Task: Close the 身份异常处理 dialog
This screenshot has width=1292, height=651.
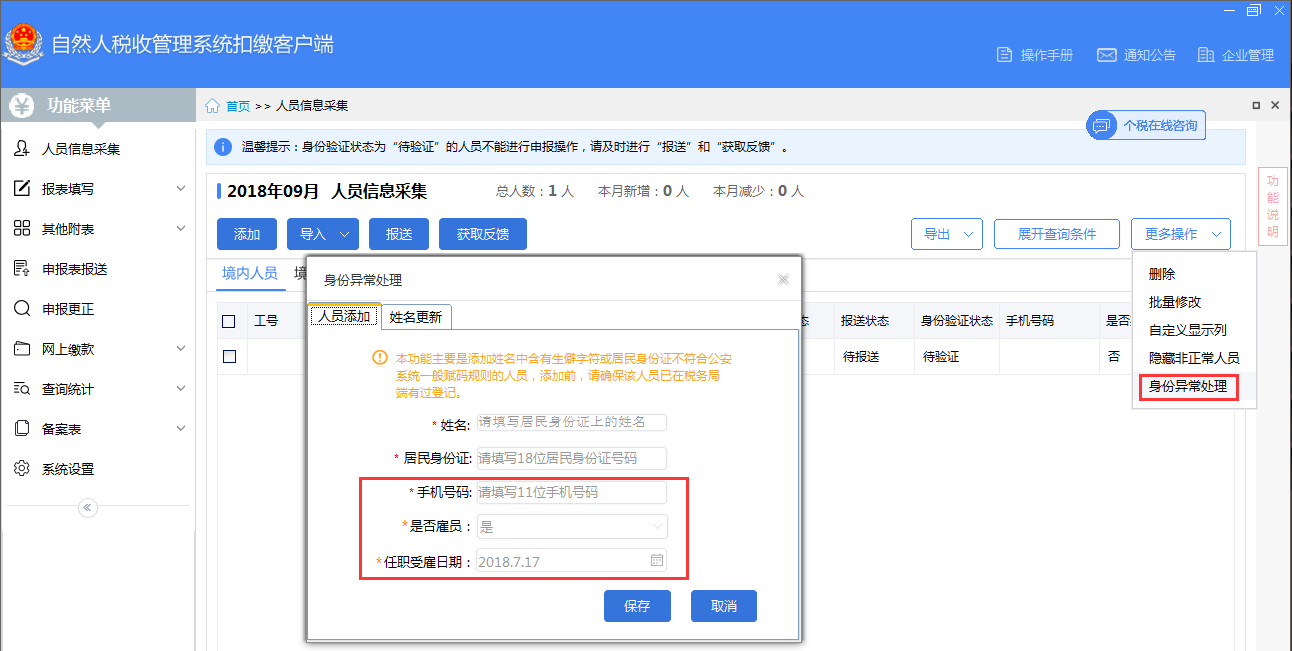Action: pyautogui.click(x=784, y=280)
